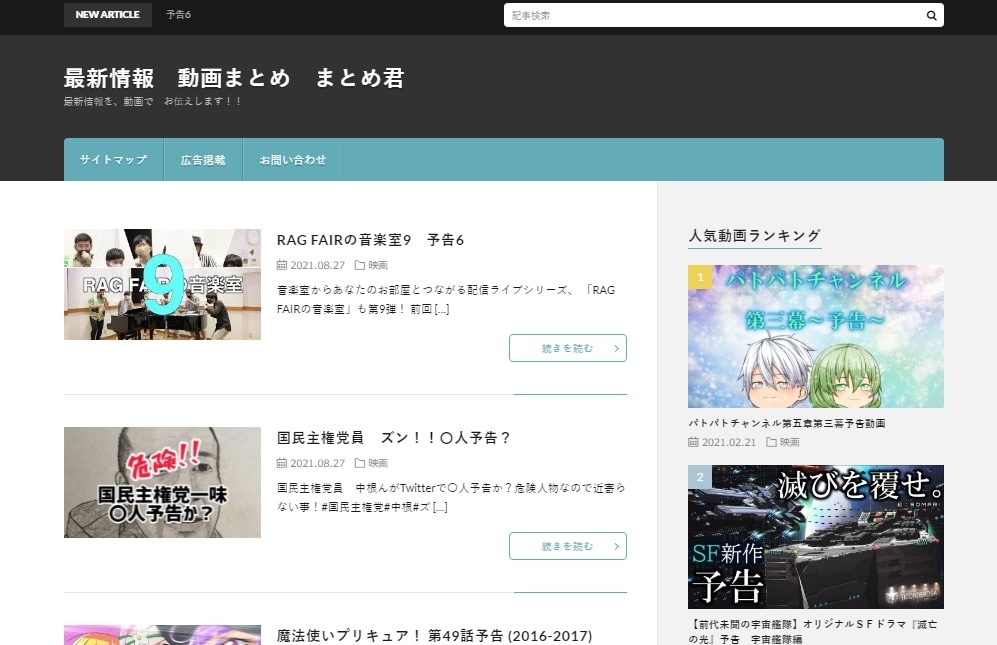Select the 人気動画ランキング heading

755,235
